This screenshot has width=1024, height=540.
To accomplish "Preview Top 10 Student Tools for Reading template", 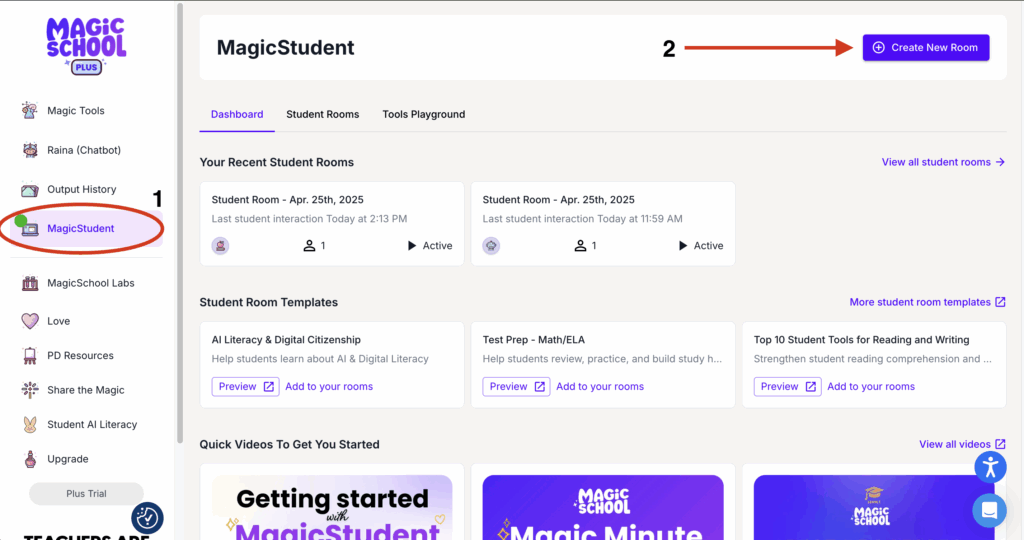I will pos(788,387).
